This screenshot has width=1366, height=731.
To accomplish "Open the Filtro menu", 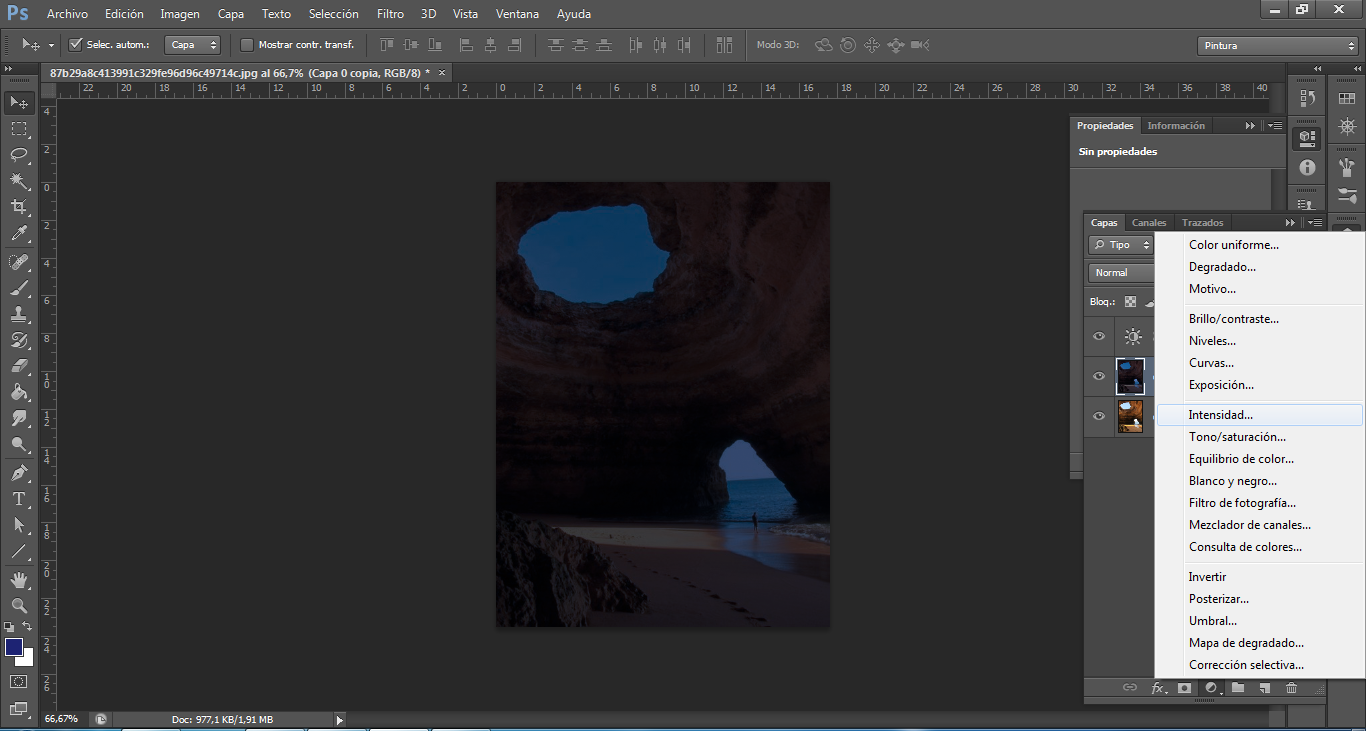I will point(391,14).
